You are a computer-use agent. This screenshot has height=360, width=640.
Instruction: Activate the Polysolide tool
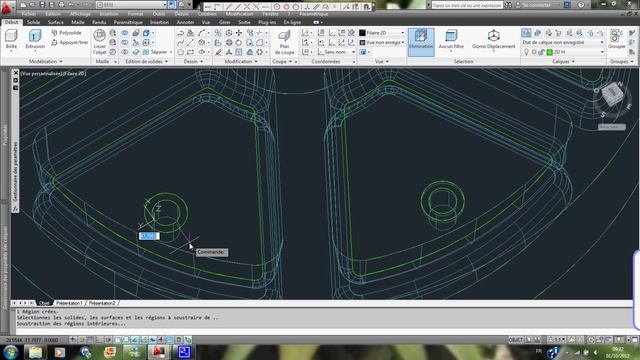[67, 33]
